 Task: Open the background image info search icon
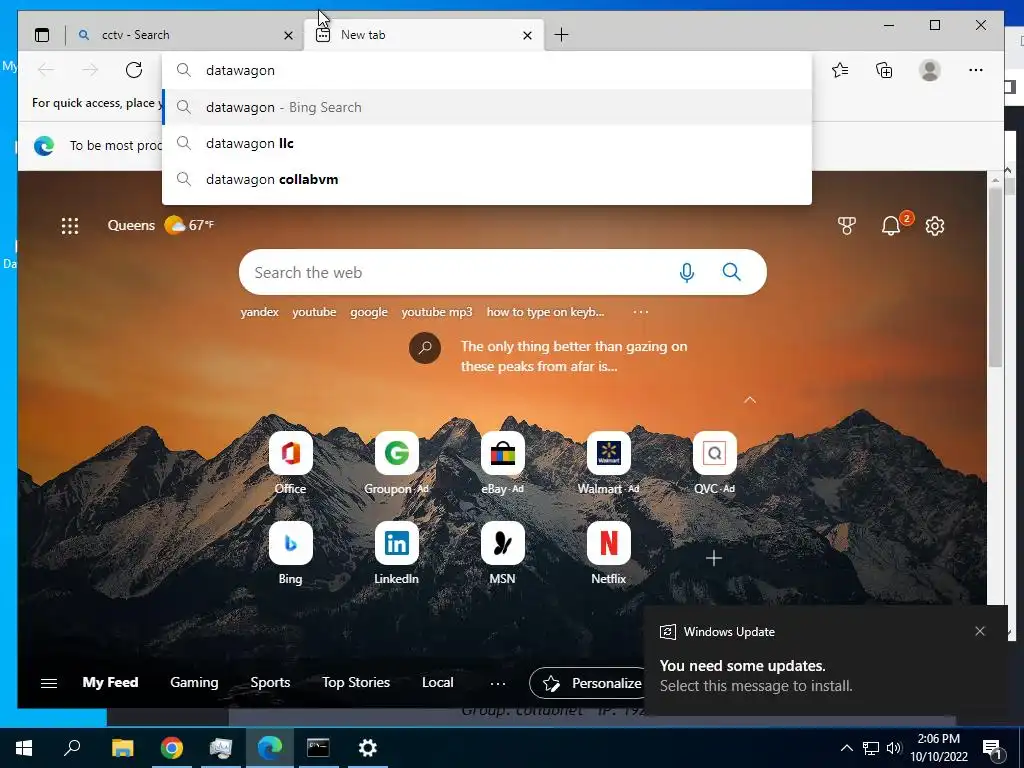(424, 348)
